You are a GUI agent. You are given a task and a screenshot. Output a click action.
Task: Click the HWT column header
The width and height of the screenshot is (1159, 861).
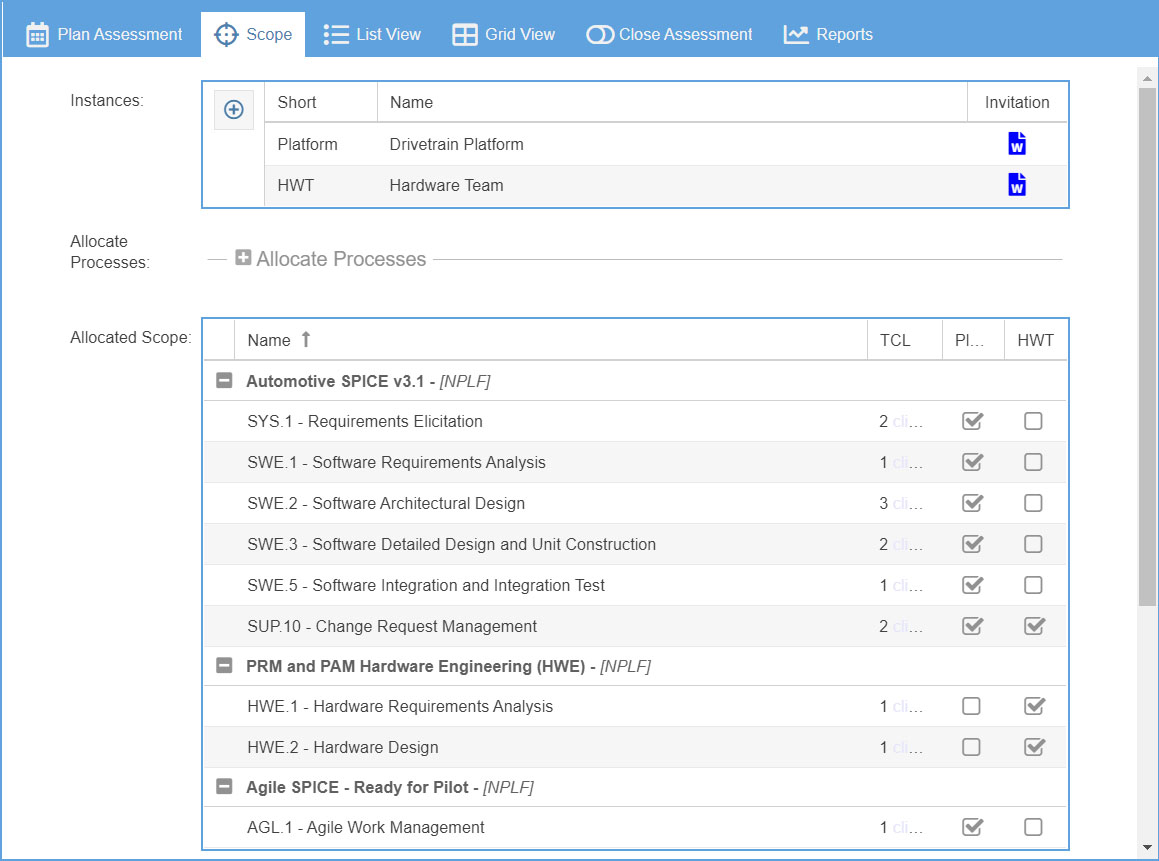point(1036,340)
